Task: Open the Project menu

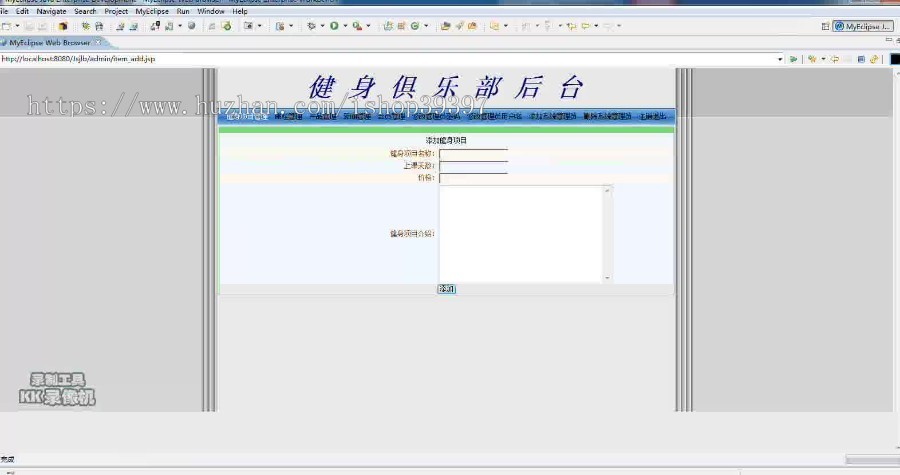Action: [x=116, y=11]
